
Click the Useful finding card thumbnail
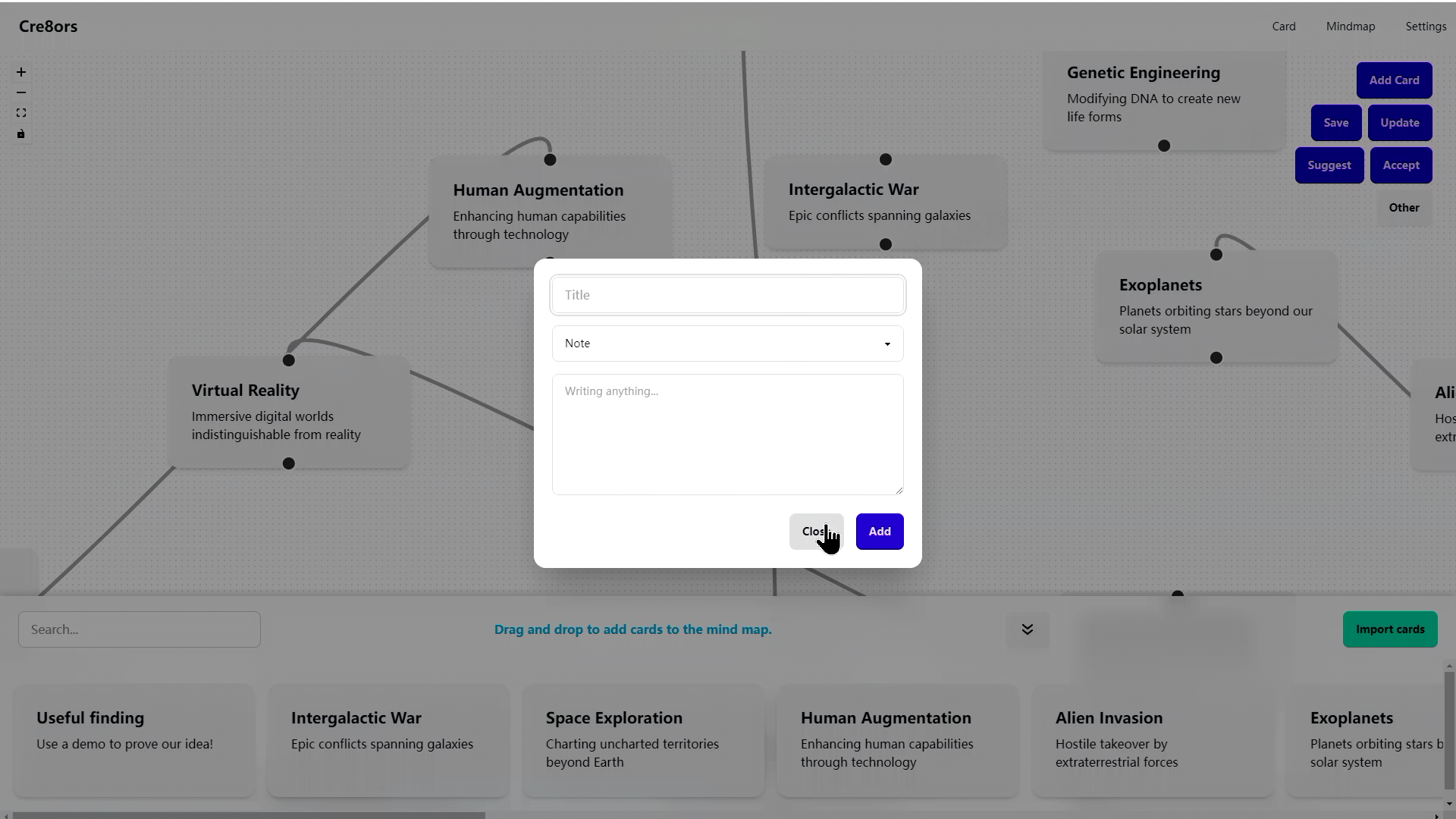tap(134, 740)
